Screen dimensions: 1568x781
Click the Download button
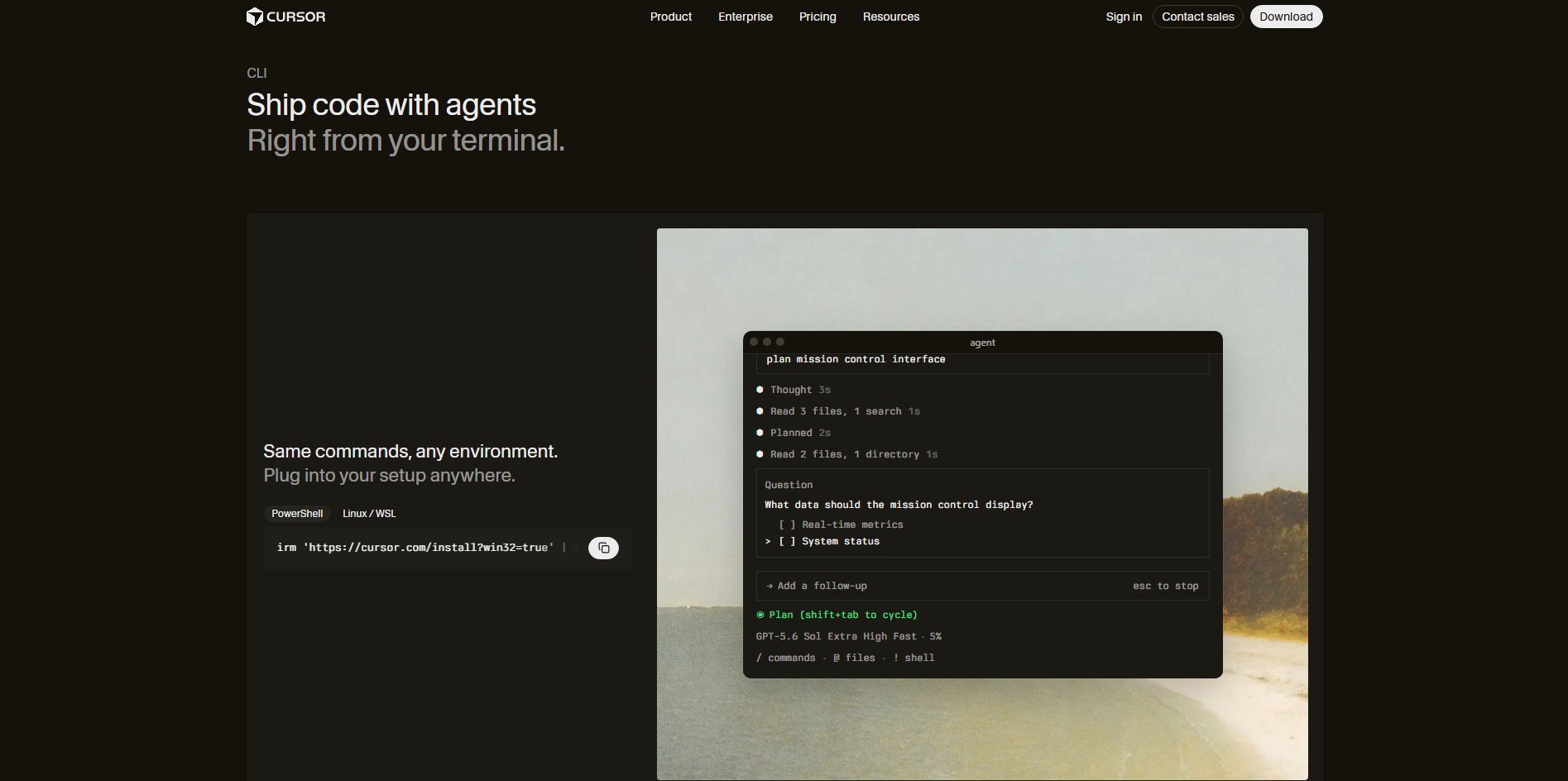pyautogui.click(x=1286, y=17)
